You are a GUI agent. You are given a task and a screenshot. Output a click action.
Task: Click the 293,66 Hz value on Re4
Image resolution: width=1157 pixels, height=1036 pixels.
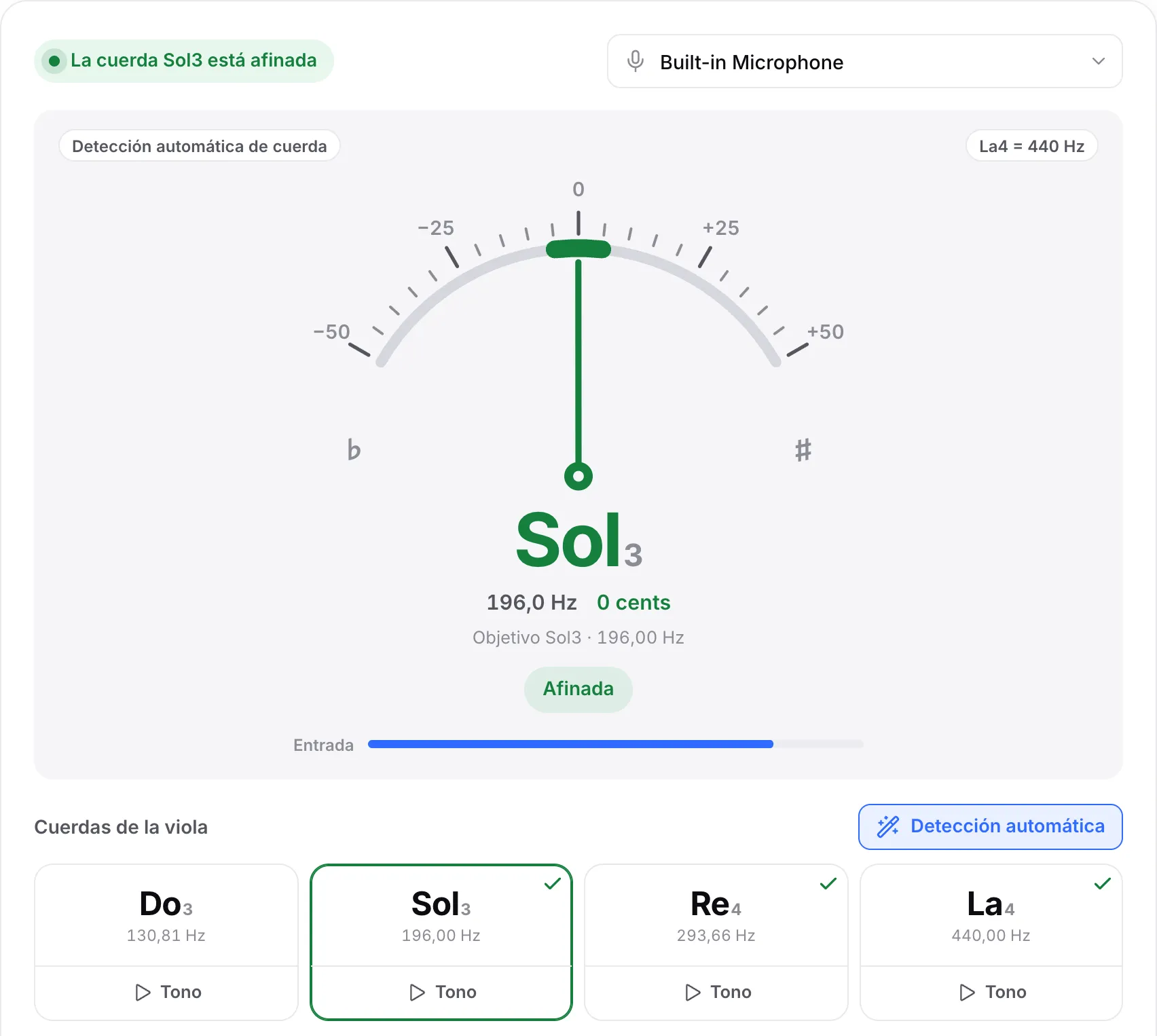coord(716,936)
